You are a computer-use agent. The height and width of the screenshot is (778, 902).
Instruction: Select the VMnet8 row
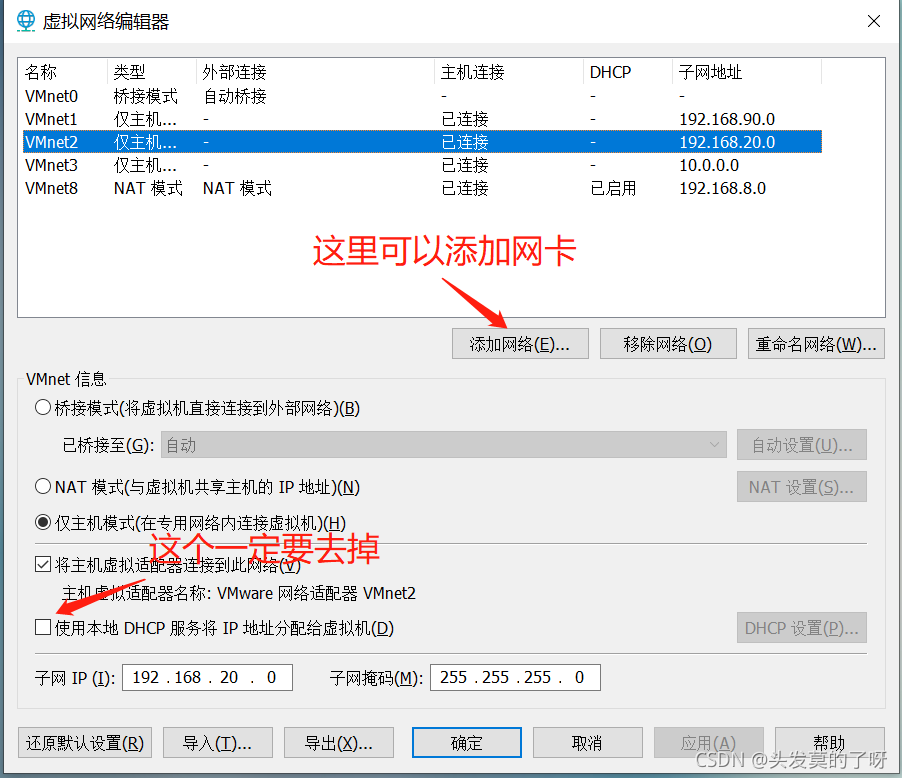pos(422,188)
